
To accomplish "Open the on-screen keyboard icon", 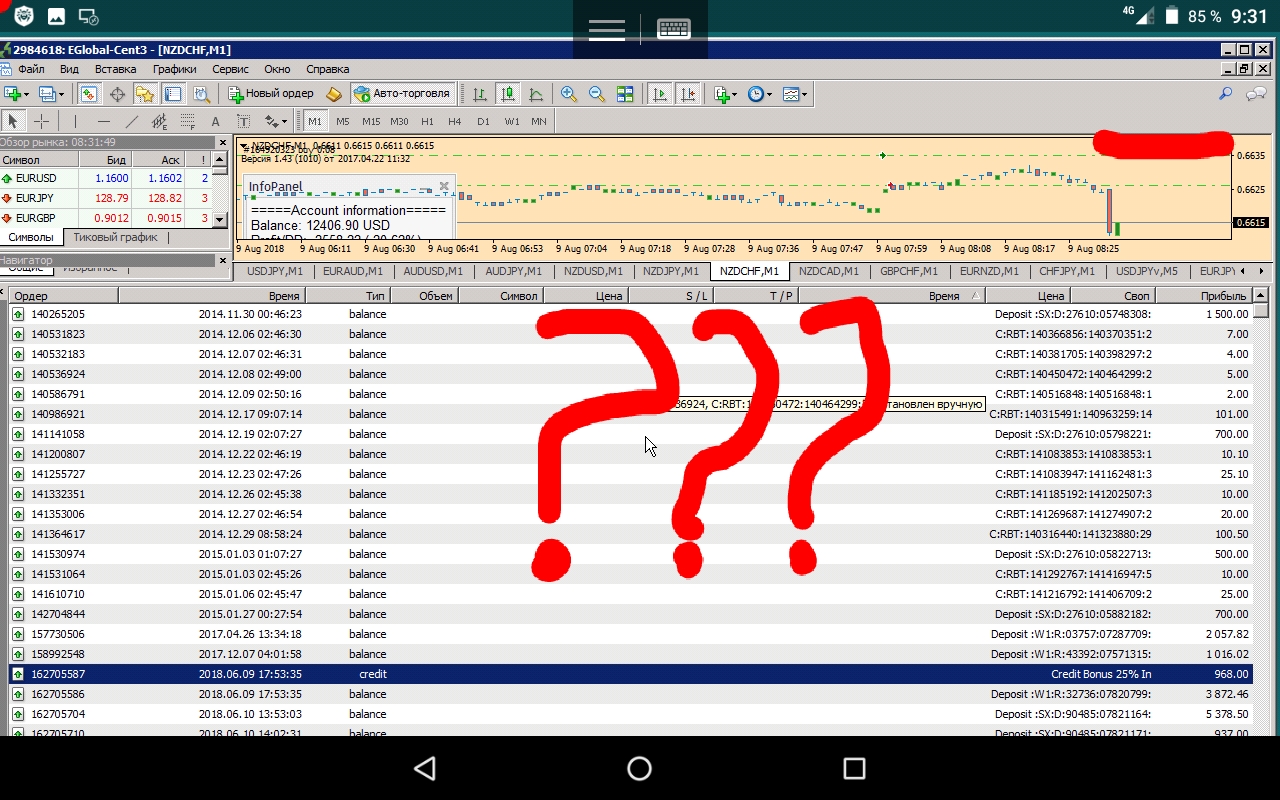I will [x=674, y=29].
